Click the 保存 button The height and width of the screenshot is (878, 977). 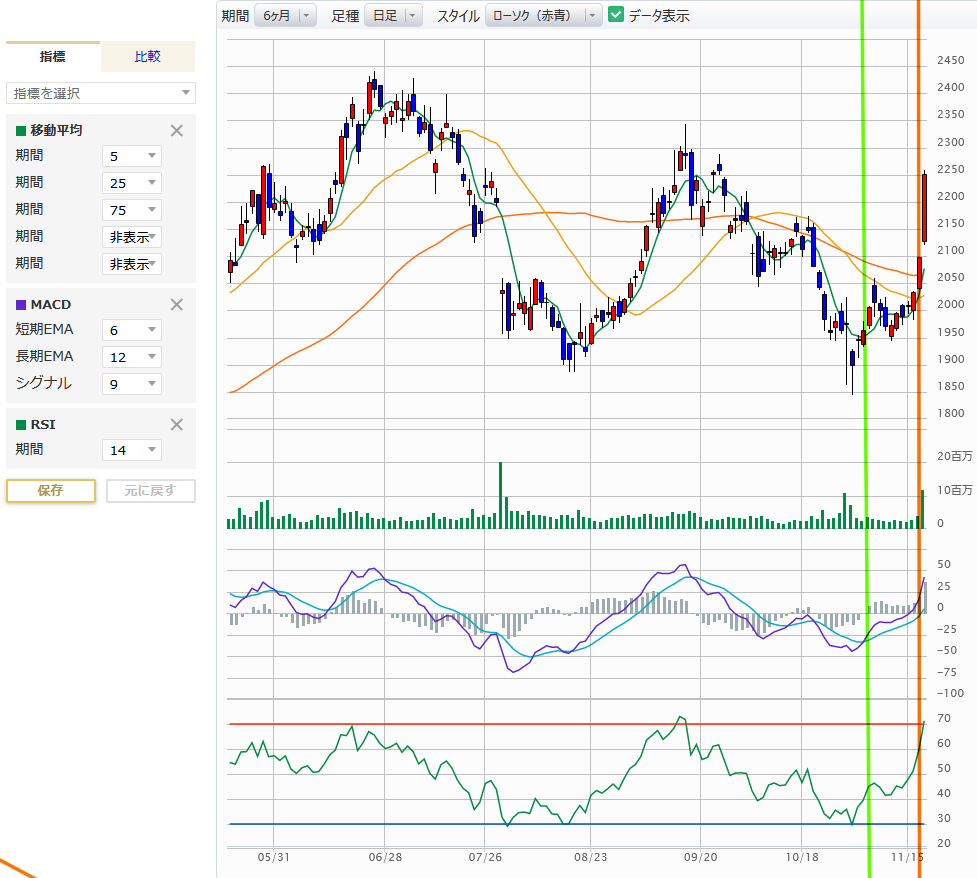click(51, 491)
